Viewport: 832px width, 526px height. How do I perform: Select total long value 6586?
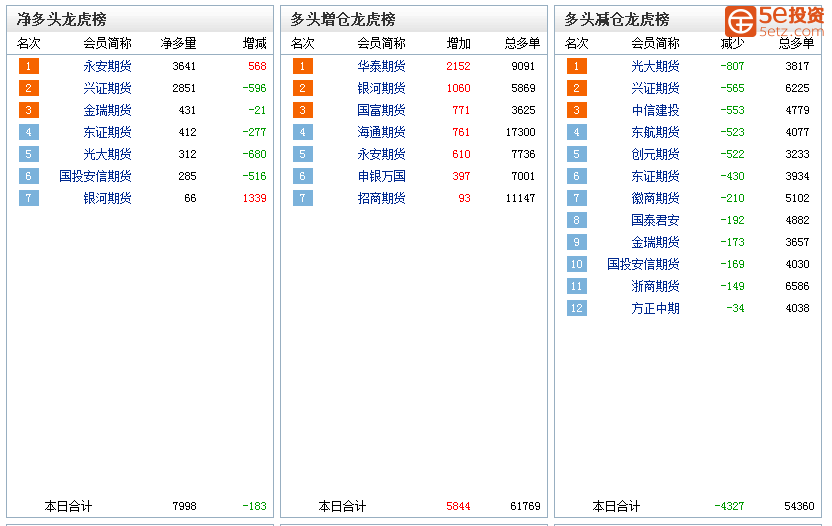pos(798,287)
